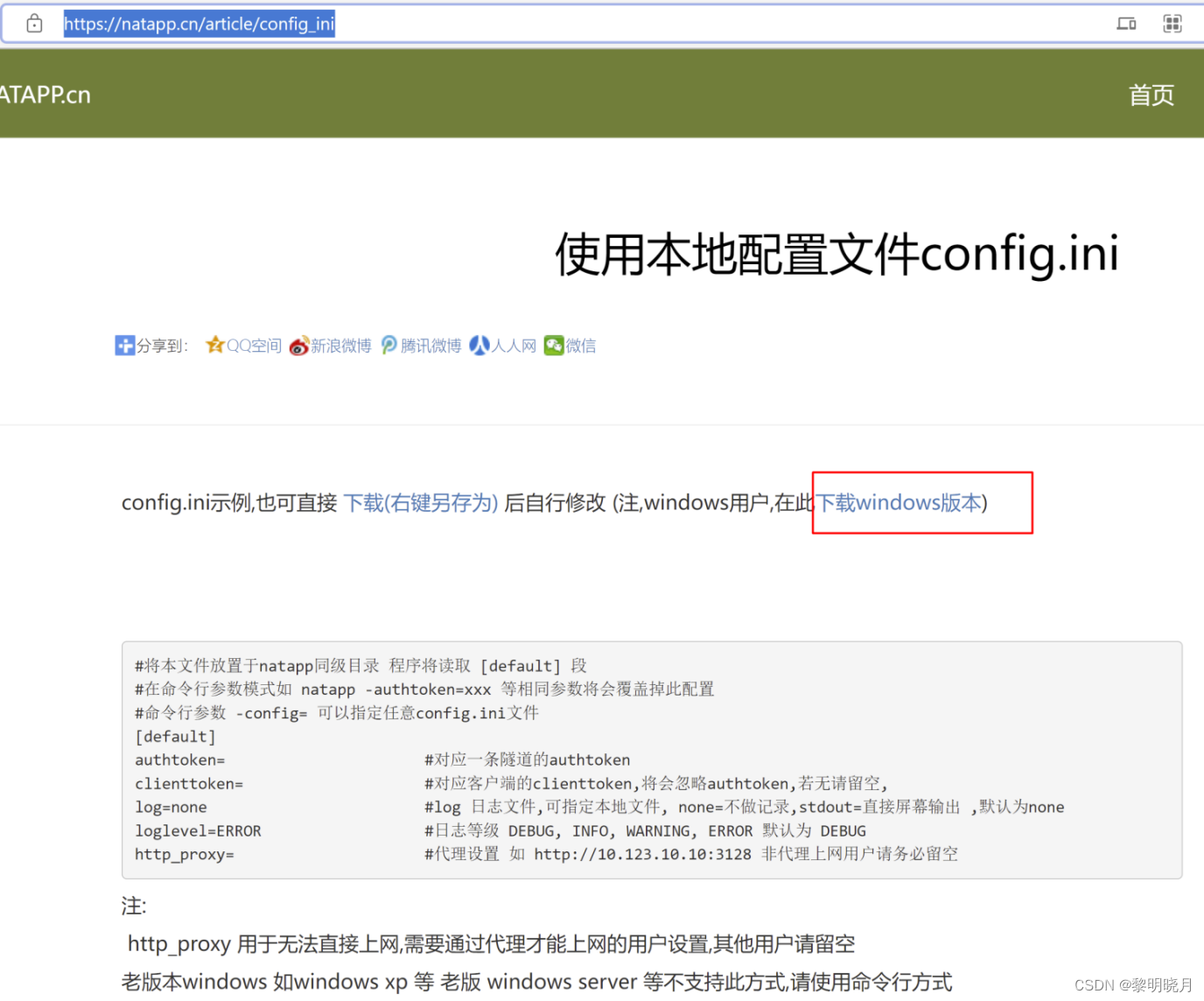Click the QQ空间 star icon
Image resolution: width=1204 pixels, height=1001 pixels.
click(214, 345)
